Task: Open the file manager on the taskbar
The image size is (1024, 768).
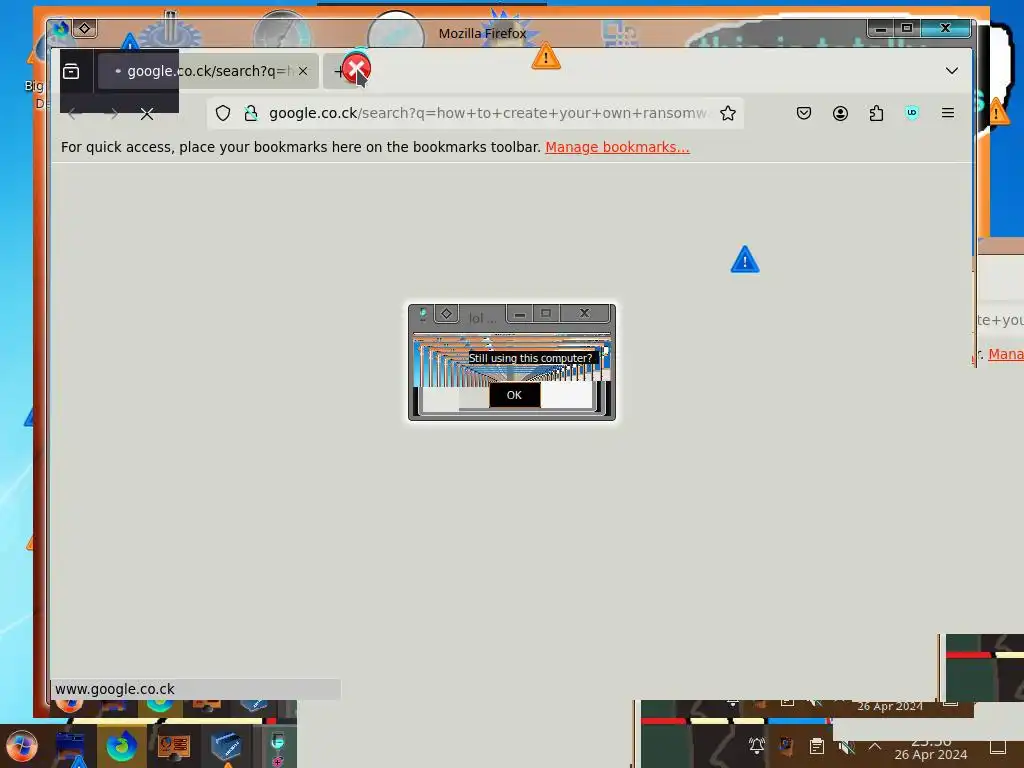Action: (71, 746)
